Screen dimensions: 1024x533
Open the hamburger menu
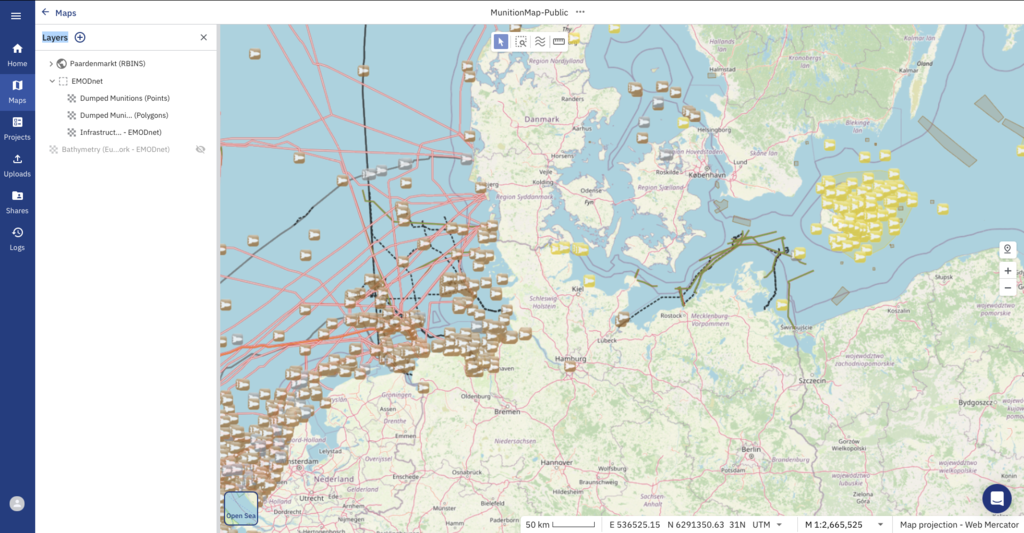point(16,16)
